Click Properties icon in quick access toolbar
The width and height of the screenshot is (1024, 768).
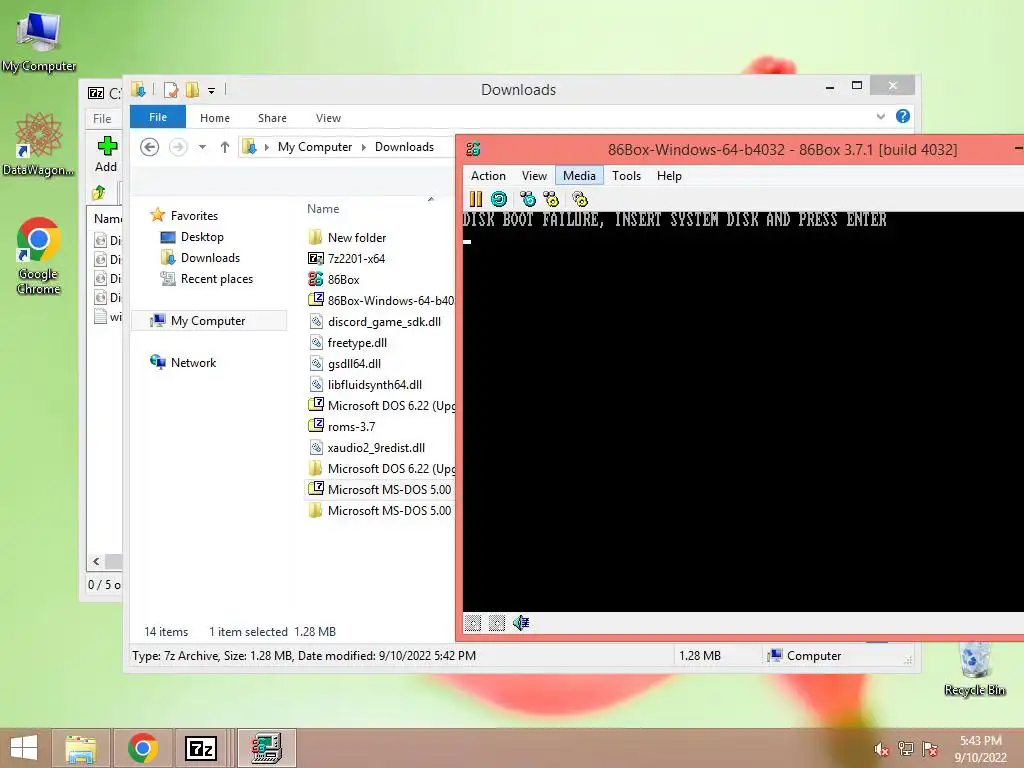tap(171, 90)
